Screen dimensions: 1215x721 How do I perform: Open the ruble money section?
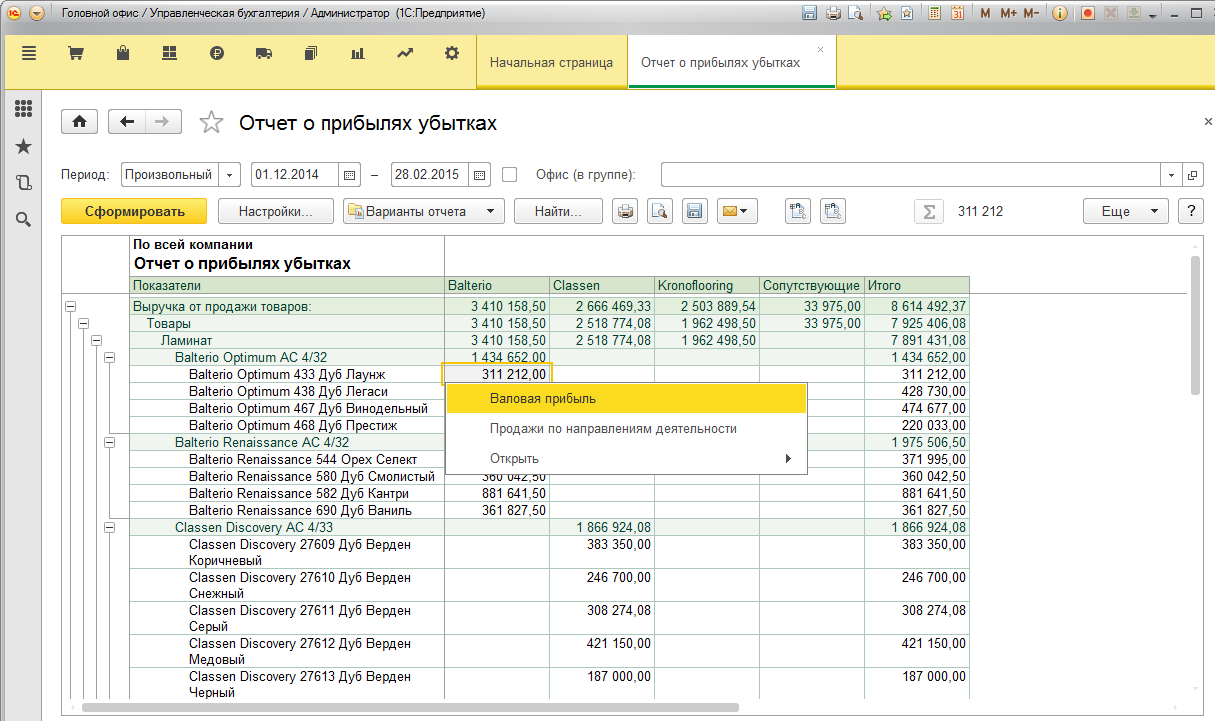coord(216,54)
